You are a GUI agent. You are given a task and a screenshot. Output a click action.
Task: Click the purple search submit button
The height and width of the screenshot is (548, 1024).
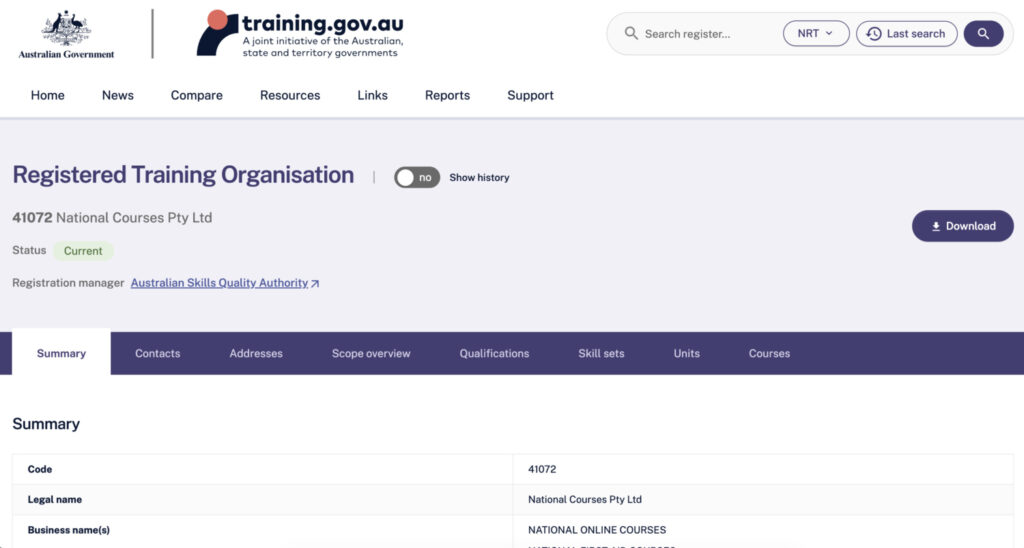[x=983, y=33]
